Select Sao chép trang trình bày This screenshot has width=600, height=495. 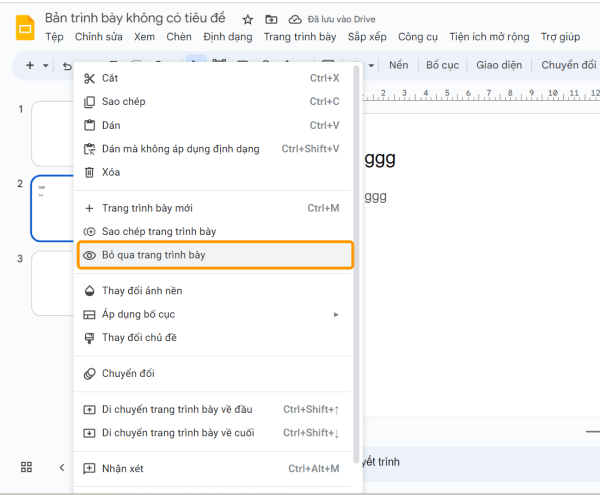pyautogui.click(x=212, y=231)
